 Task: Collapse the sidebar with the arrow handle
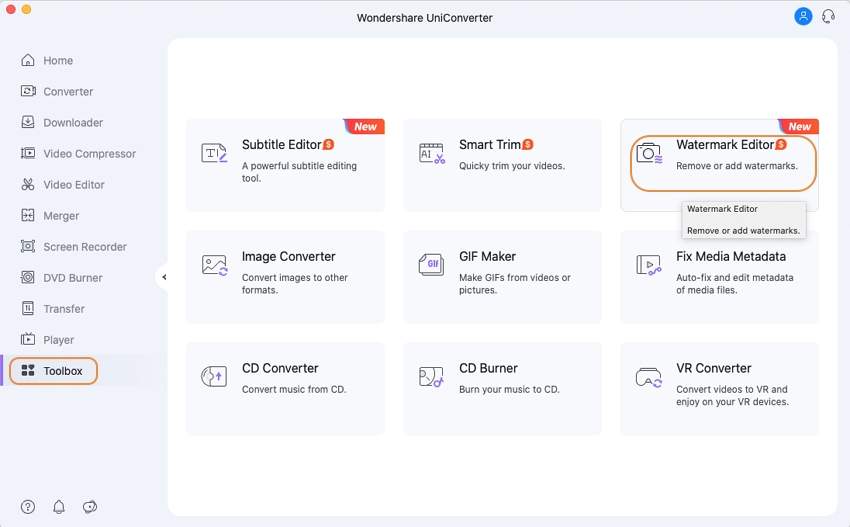coord(164,277)
